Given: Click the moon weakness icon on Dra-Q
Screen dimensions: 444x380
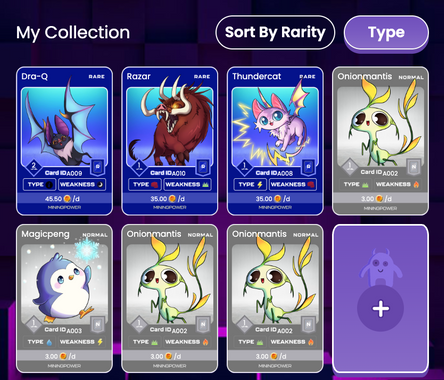Looking at the screenshot, I should pos(100,184).
